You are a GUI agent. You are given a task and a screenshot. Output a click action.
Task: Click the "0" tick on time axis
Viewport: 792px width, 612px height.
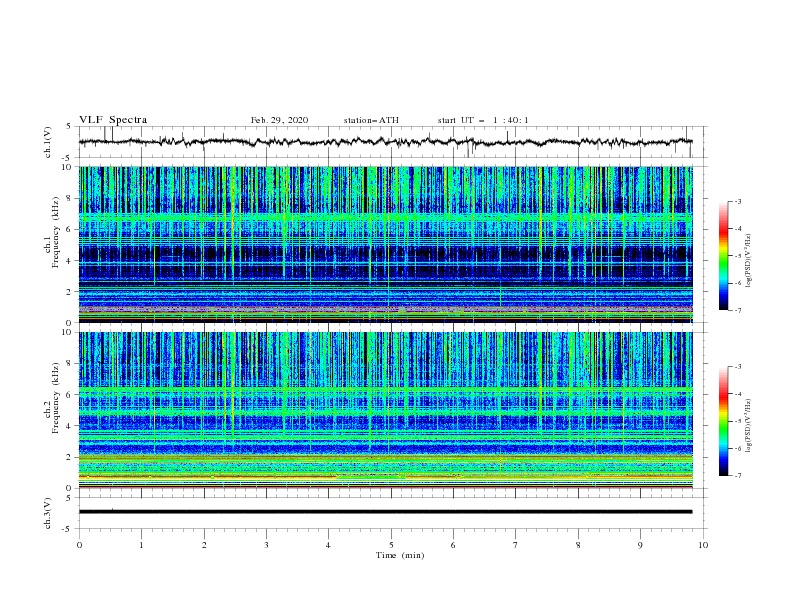pyautogui.click(x=79, y=545)
